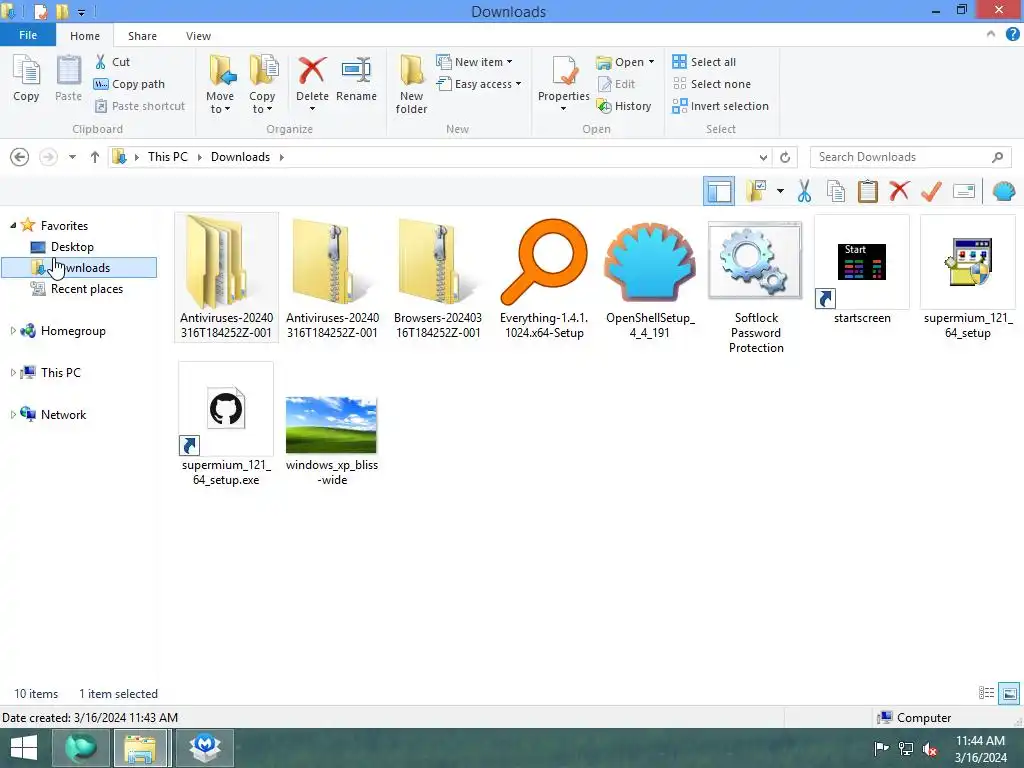1024x768 pixels.
Task: Open the File tab
Action: point(28,35)
